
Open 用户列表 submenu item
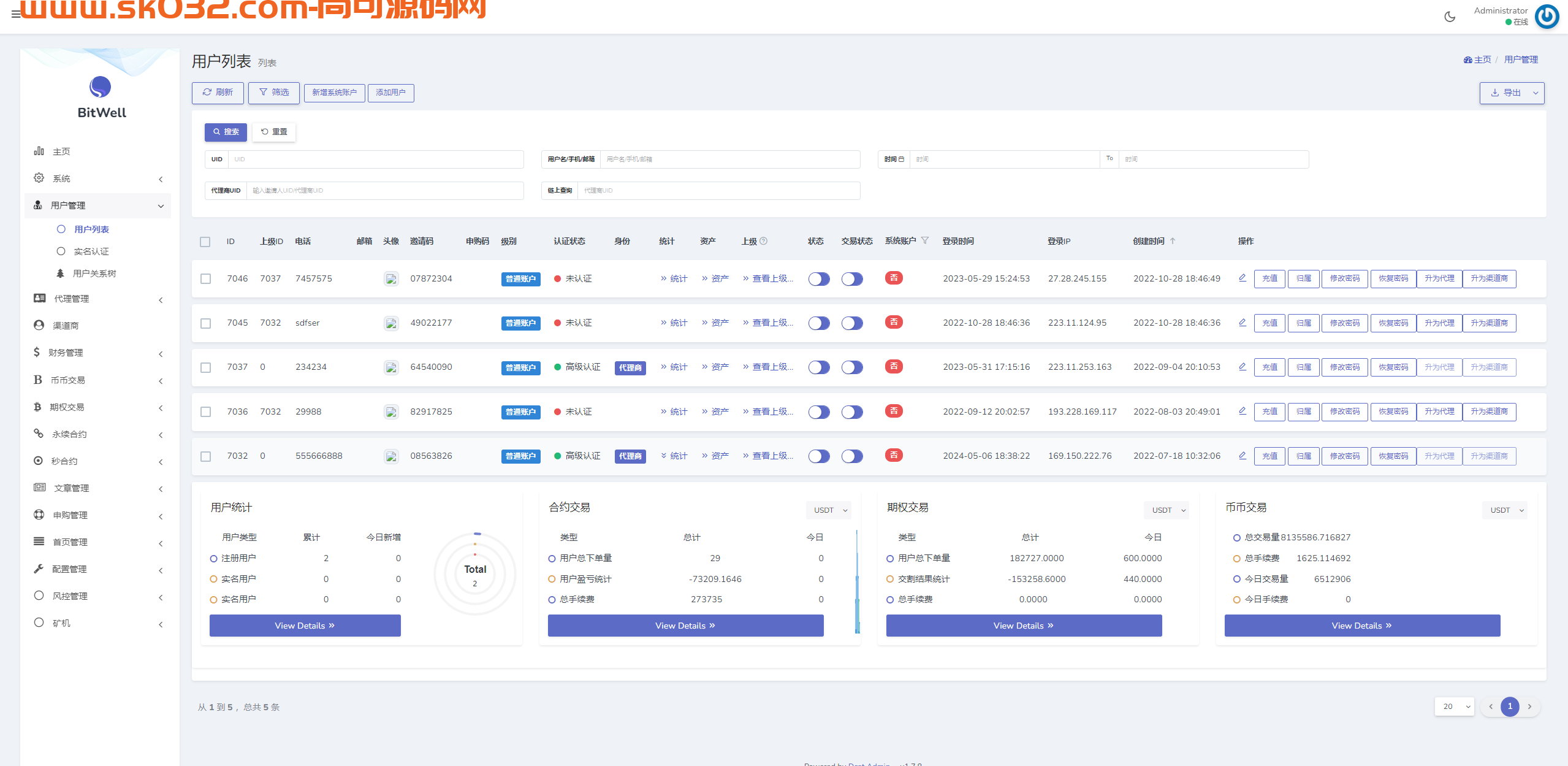pyautogui.click(x=91, y=229)
